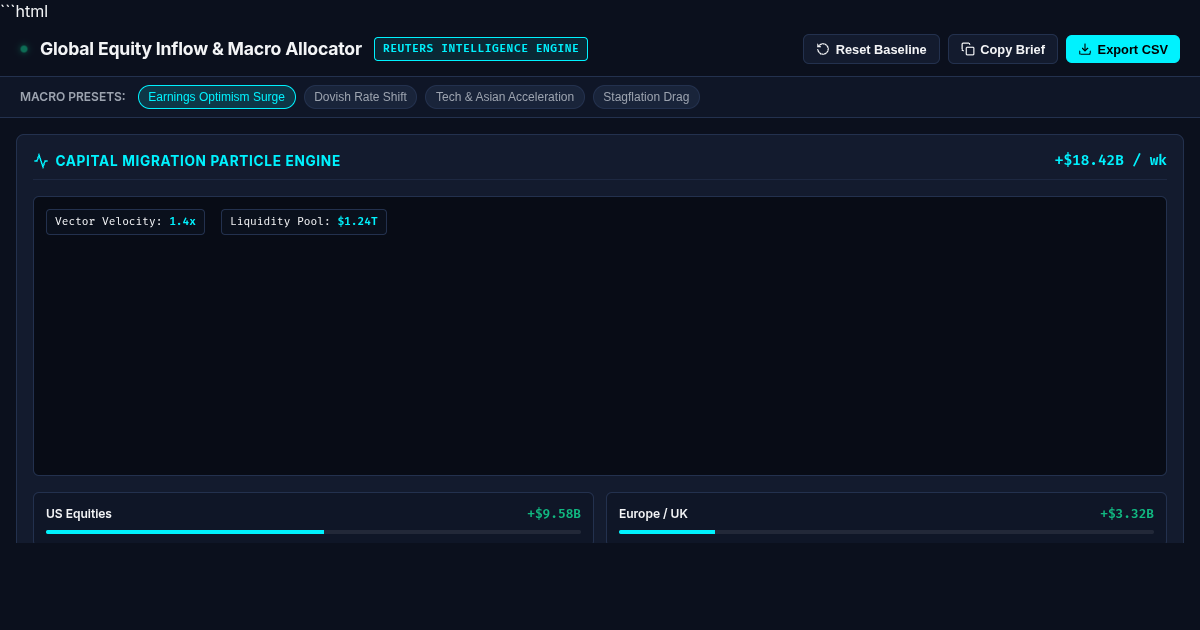
Task: Click the US Equities progress bar
Action: [x=313, y=532]
